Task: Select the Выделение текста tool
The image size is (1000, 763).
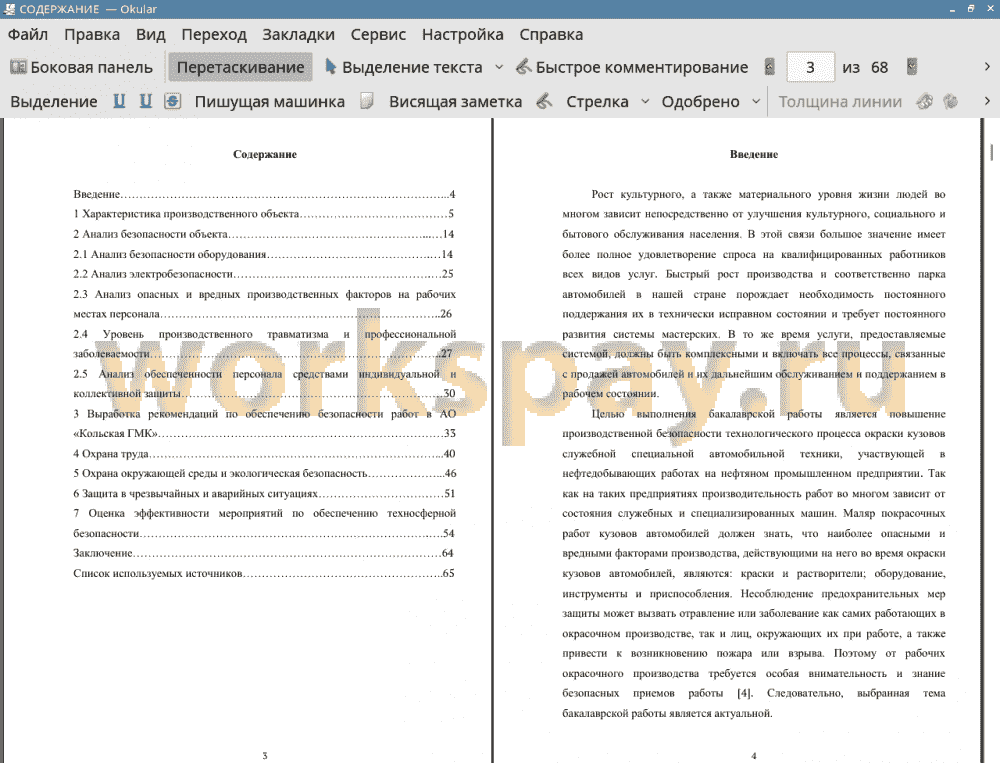Action: pyautogui.click(x=404, y=67)
